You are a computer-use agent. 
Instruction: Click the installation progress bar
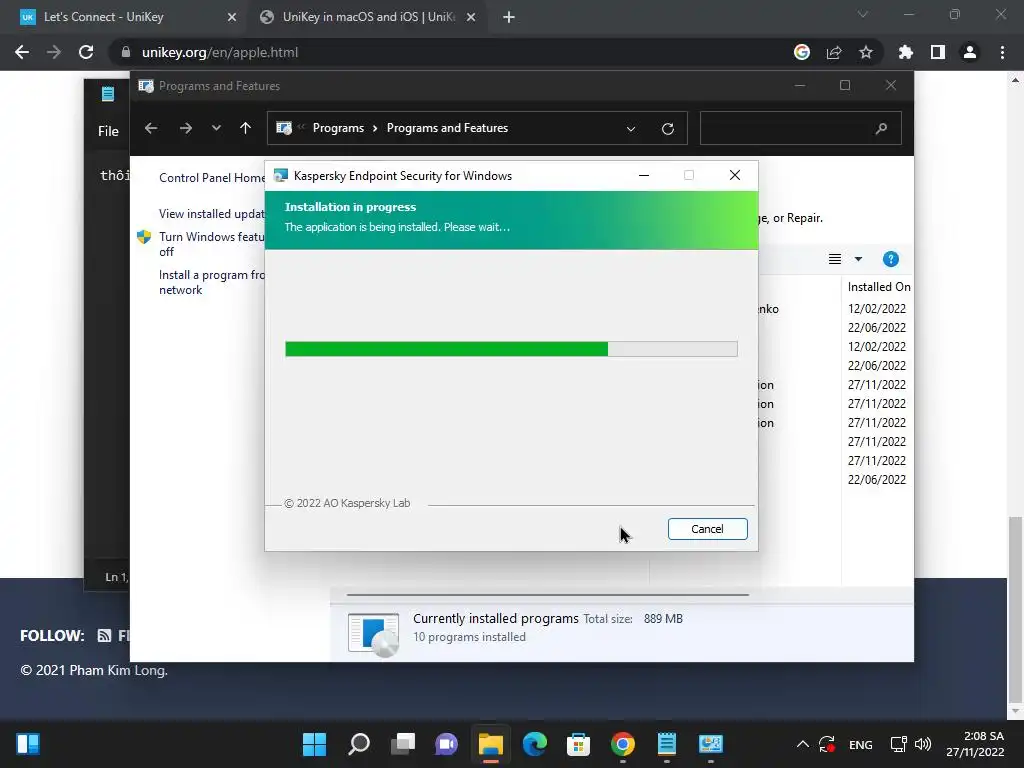(511, 349)
